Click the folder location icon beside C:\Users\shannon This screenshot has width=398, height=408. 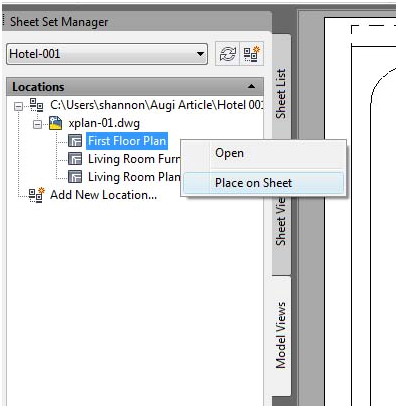pyautogui.click(x=36, y=105)
